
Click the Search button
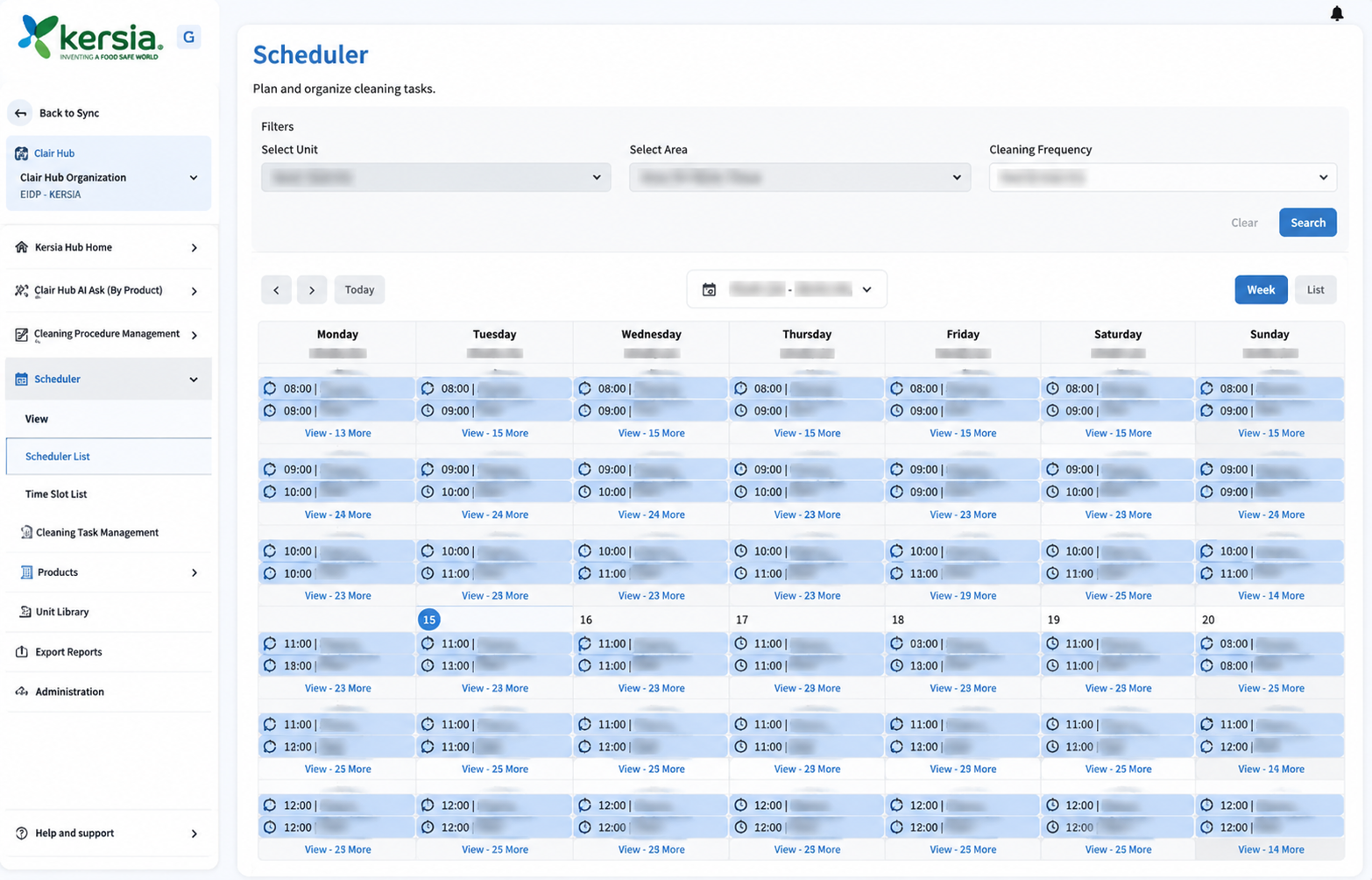coord(1307,223)
